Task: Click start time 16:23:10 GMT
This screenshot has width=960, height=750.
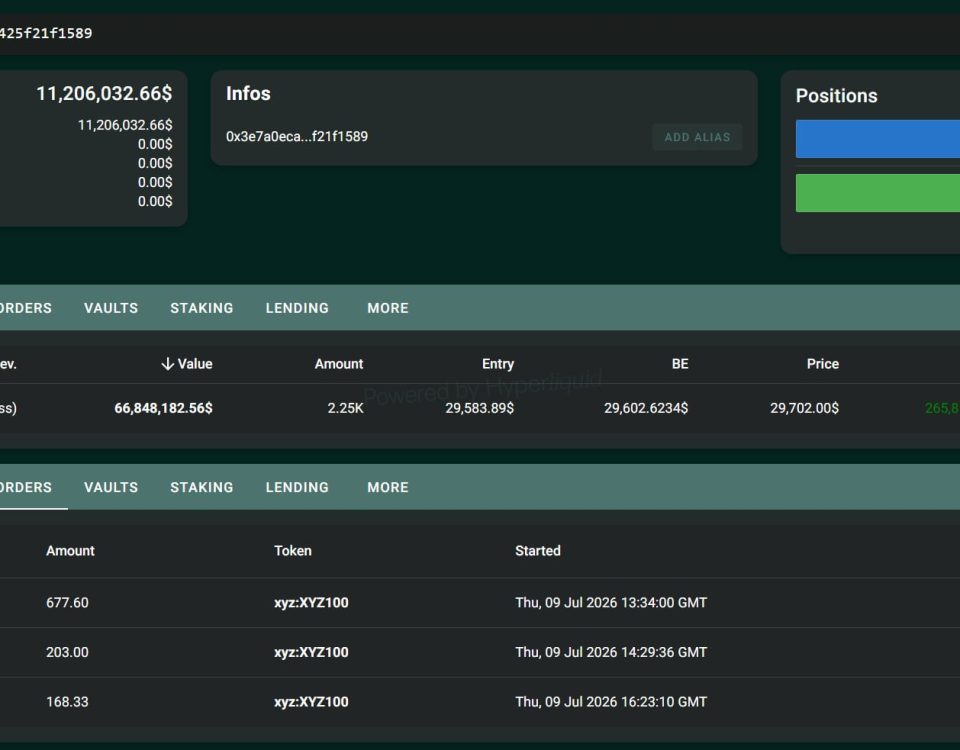Action: [x=664, y=702]
